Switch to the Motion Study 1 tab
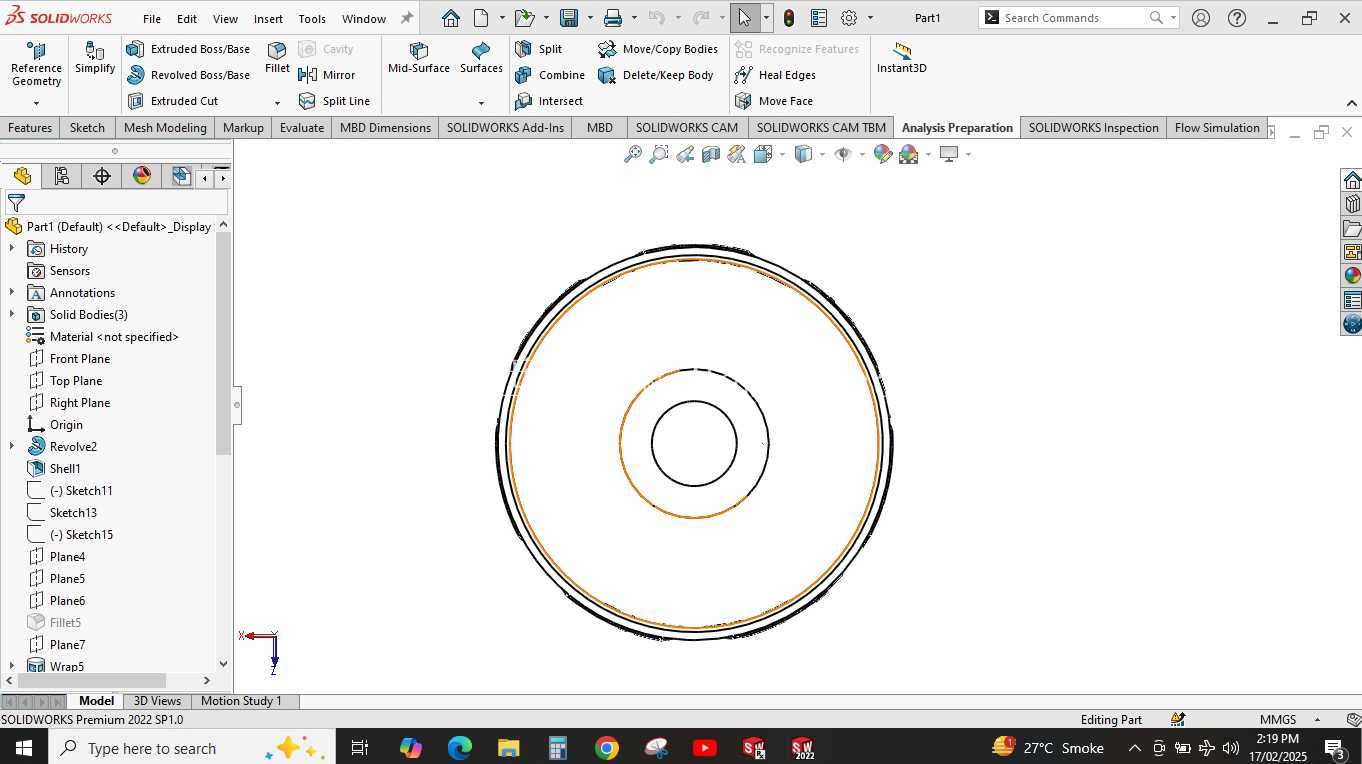This screenshot has height=764, width=1362. coord(241,701)
